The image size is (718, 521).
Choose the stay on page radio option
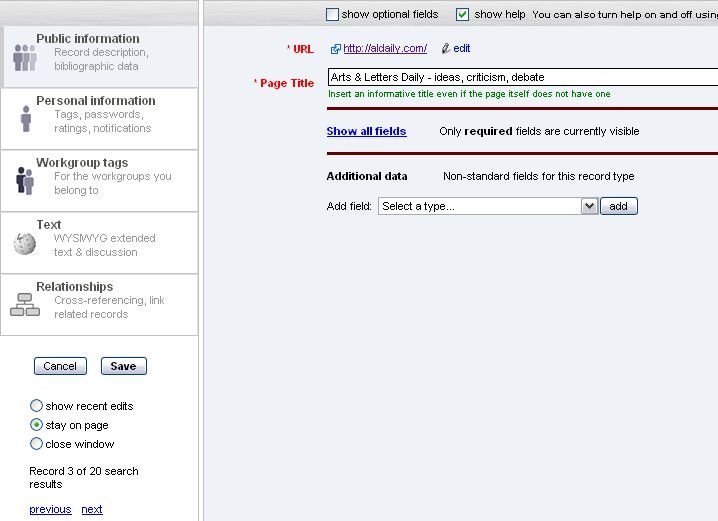37,425
